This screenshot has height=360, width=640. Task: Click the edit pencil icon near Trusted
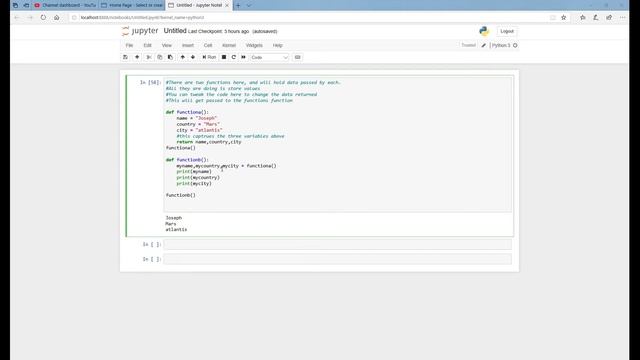click(484, 45)
